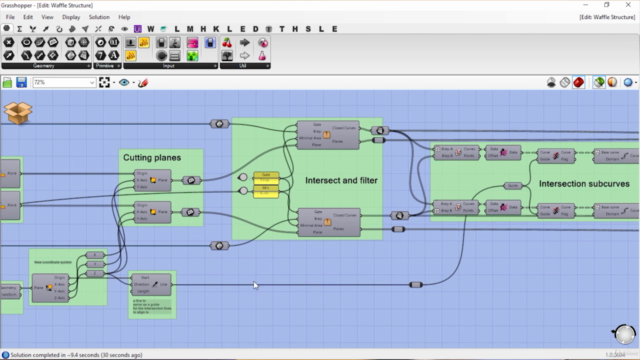
Task: Switch to the K plugin tab
Action: 216,29
